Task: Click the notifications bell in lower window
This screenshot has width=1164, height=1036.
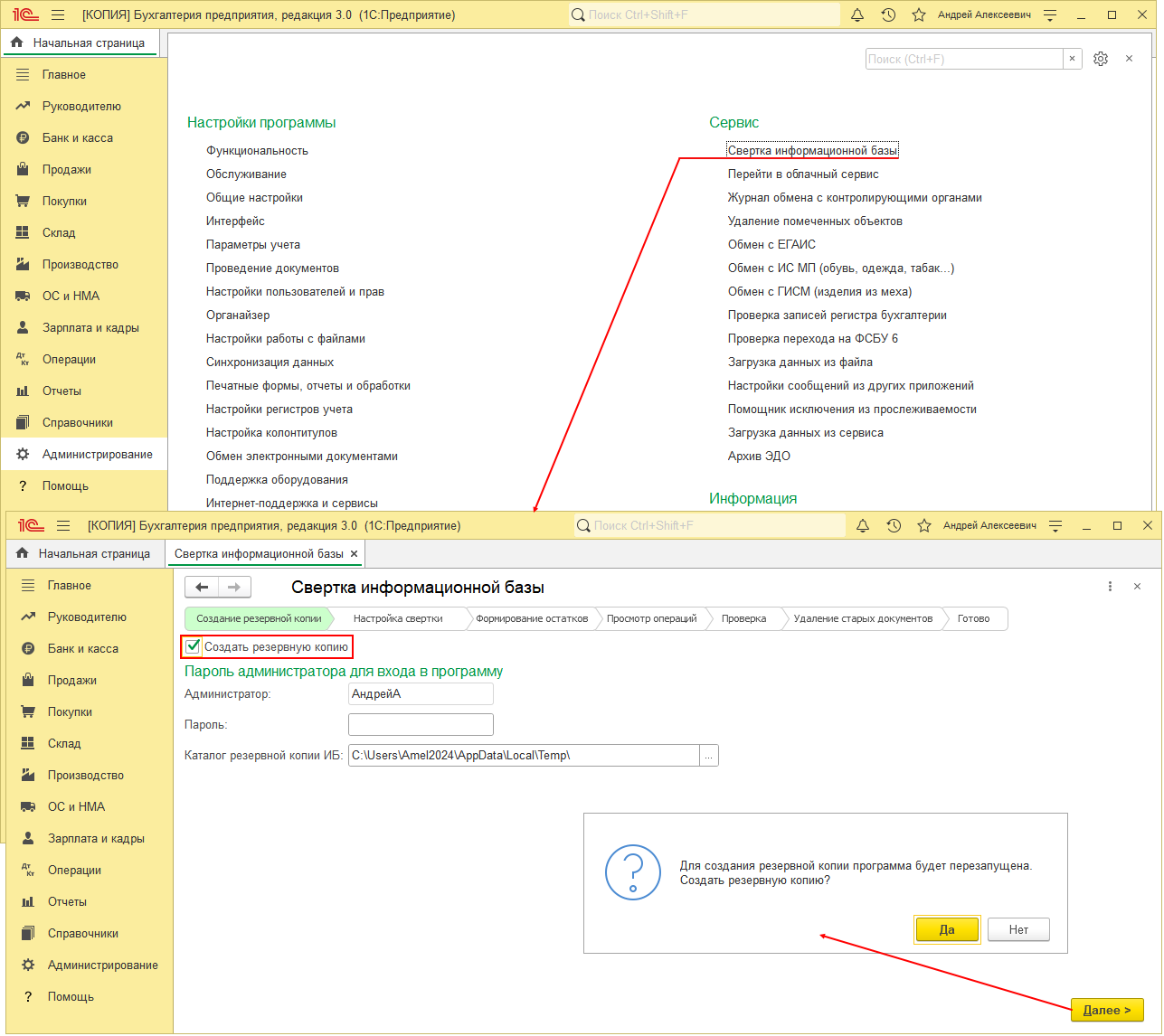Action: click(x=863, y=525)
